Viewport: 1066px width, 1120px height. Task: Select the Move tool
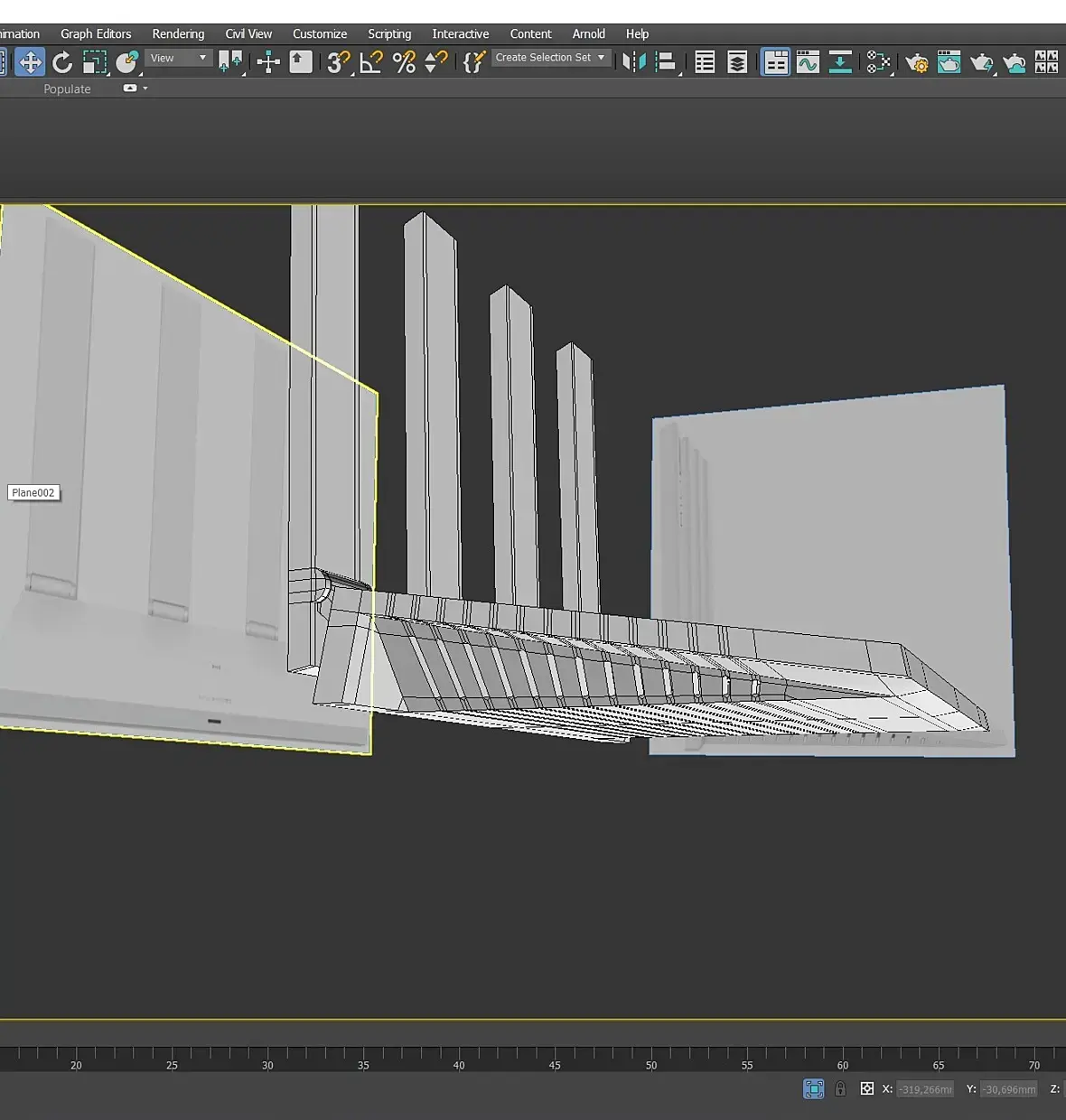click(x=30, y=62)
